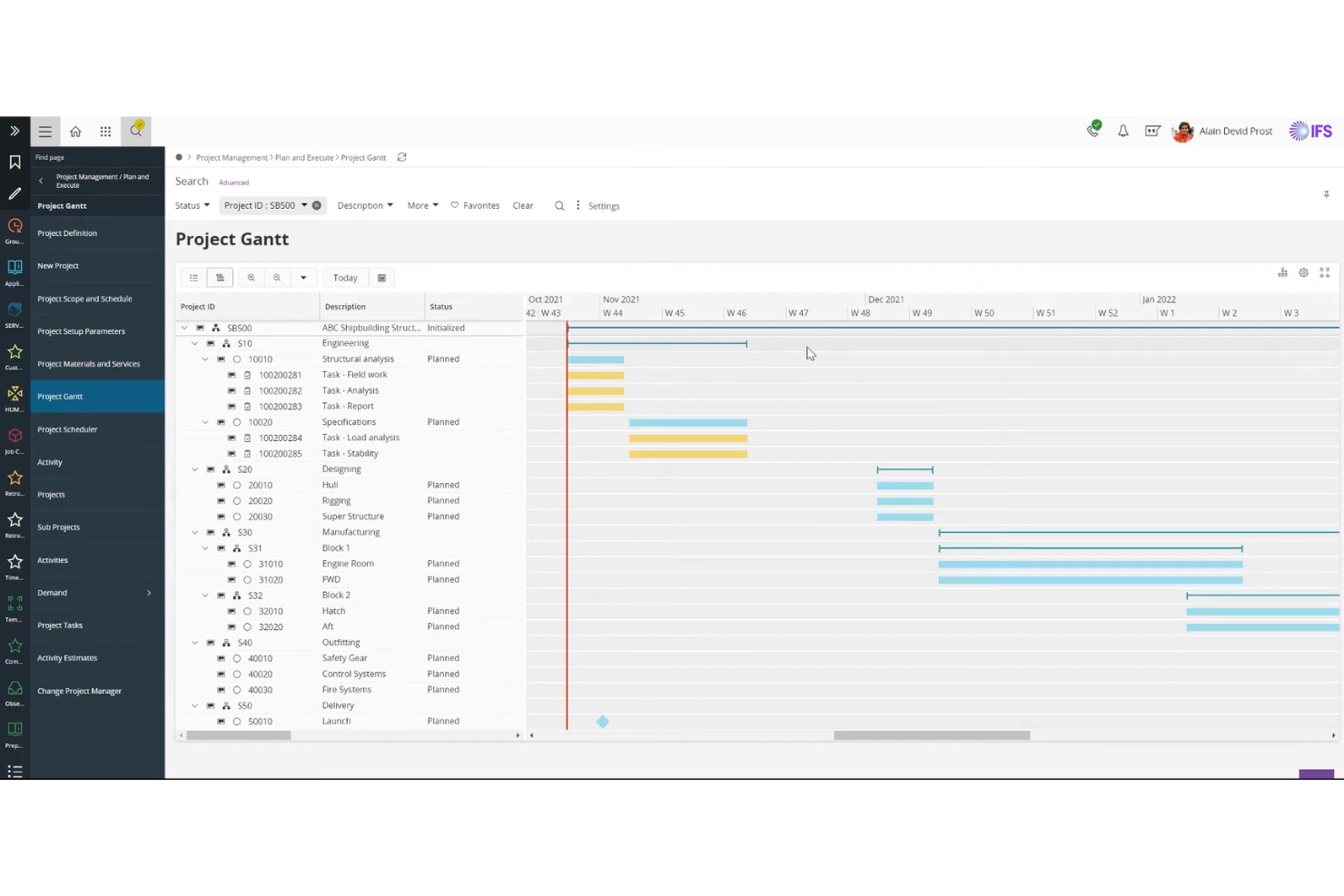The height and width of the screenshot is (896, 1344).
Task: Select Project Scheduler in the sidebar
Action: 67,428
